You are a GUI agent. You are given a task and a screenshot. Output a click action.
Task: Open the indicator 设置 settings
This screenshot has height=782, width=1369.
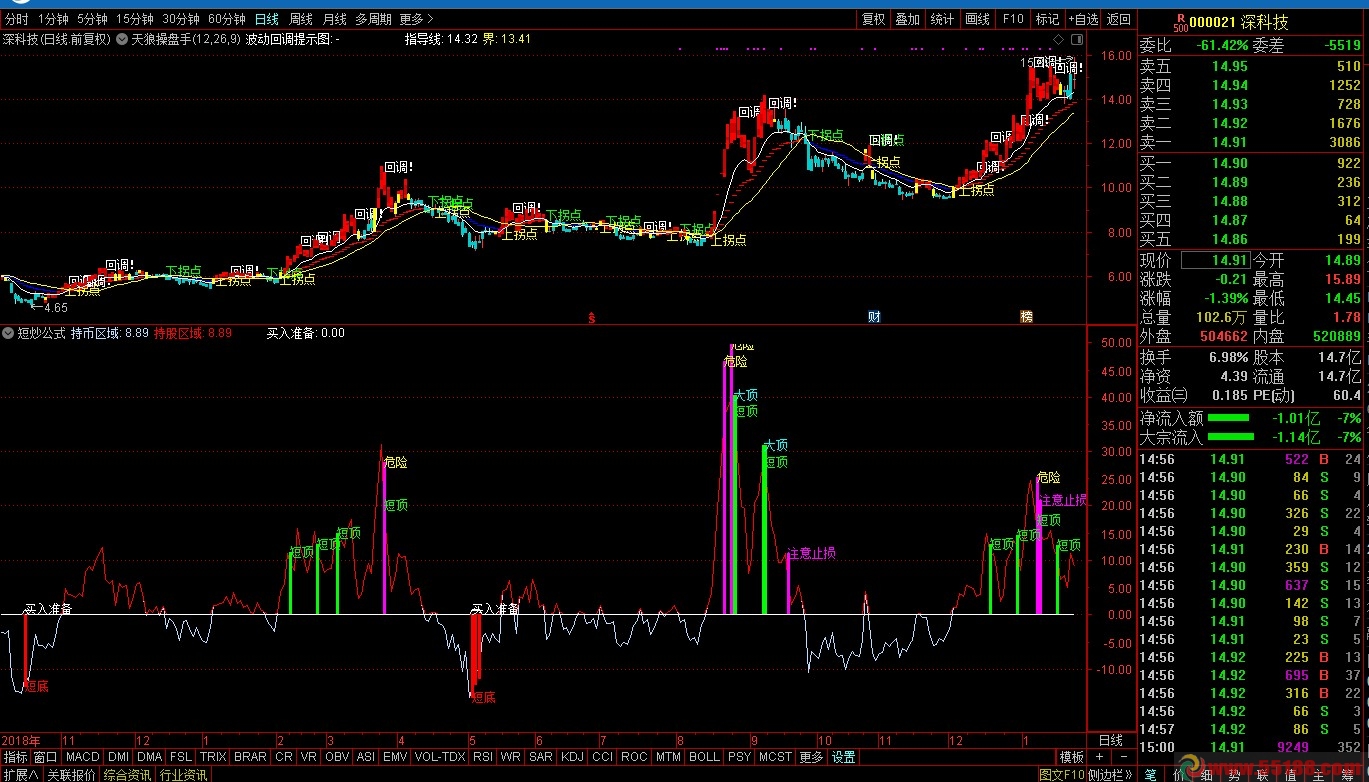pyautogui.click(x=844, y=757)
